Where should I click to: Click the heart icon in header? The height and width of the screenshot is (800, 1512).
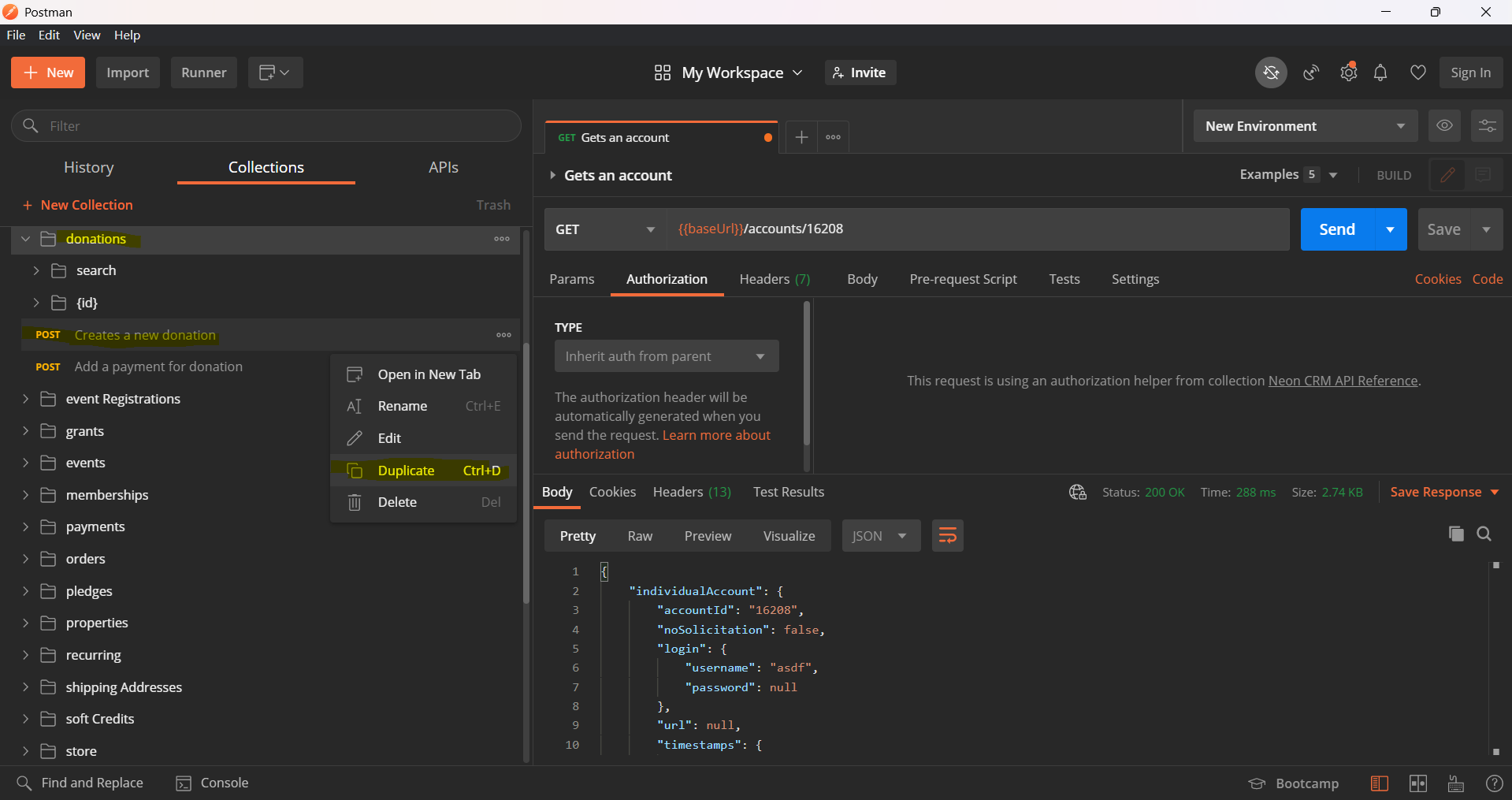tap(1418, 73)
